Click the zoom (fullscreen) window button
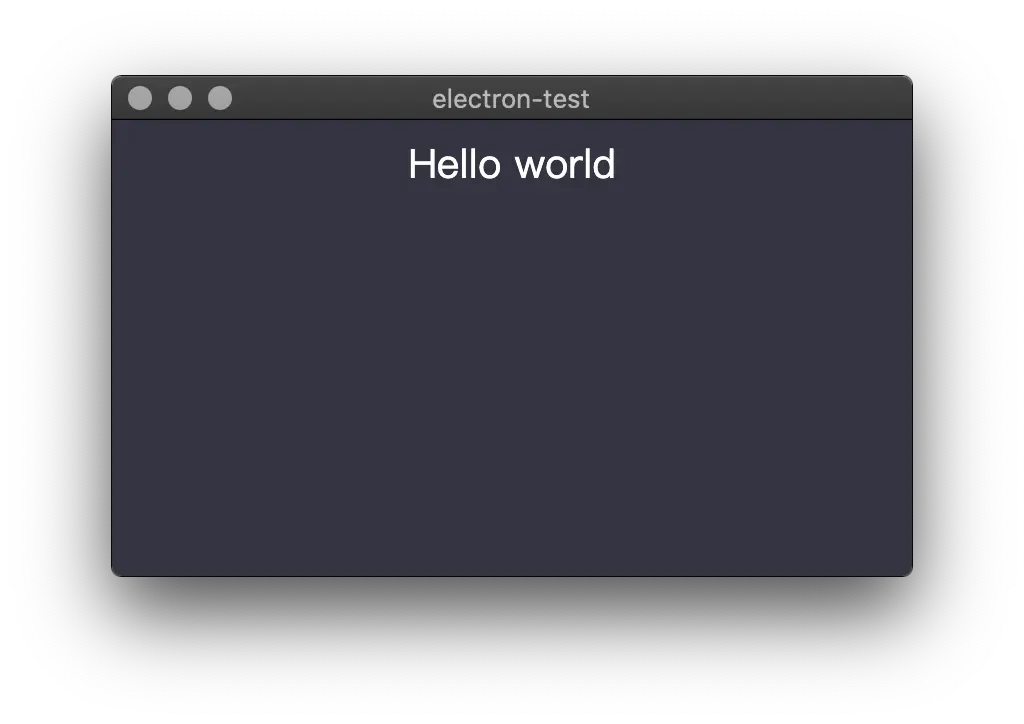 [220, 99]
